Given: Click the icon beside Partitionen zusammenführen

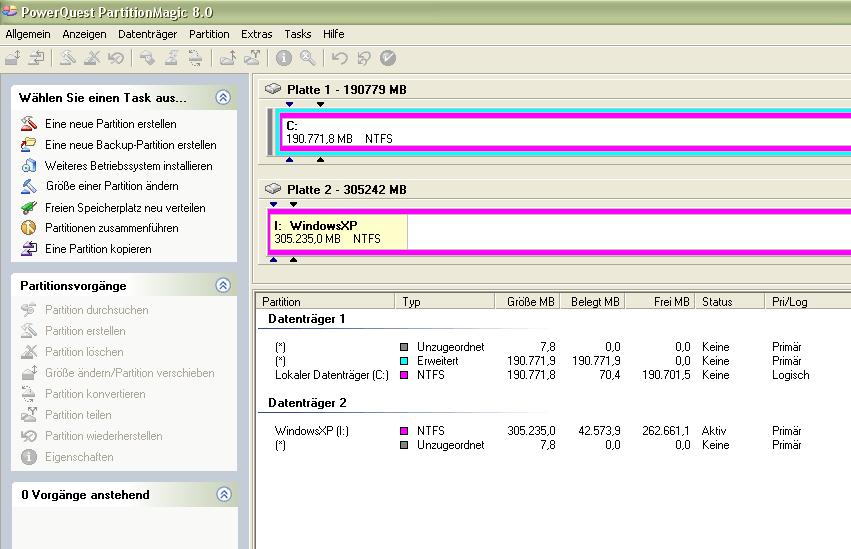Looking at the screenshot, I should (x=29, y=228).
